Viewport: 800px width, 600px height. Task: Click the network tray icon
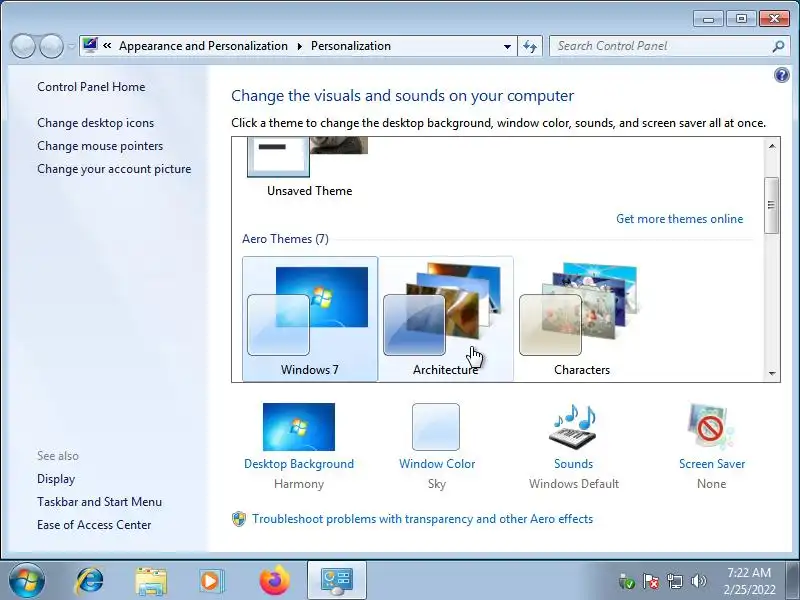[x=674, y=581]
